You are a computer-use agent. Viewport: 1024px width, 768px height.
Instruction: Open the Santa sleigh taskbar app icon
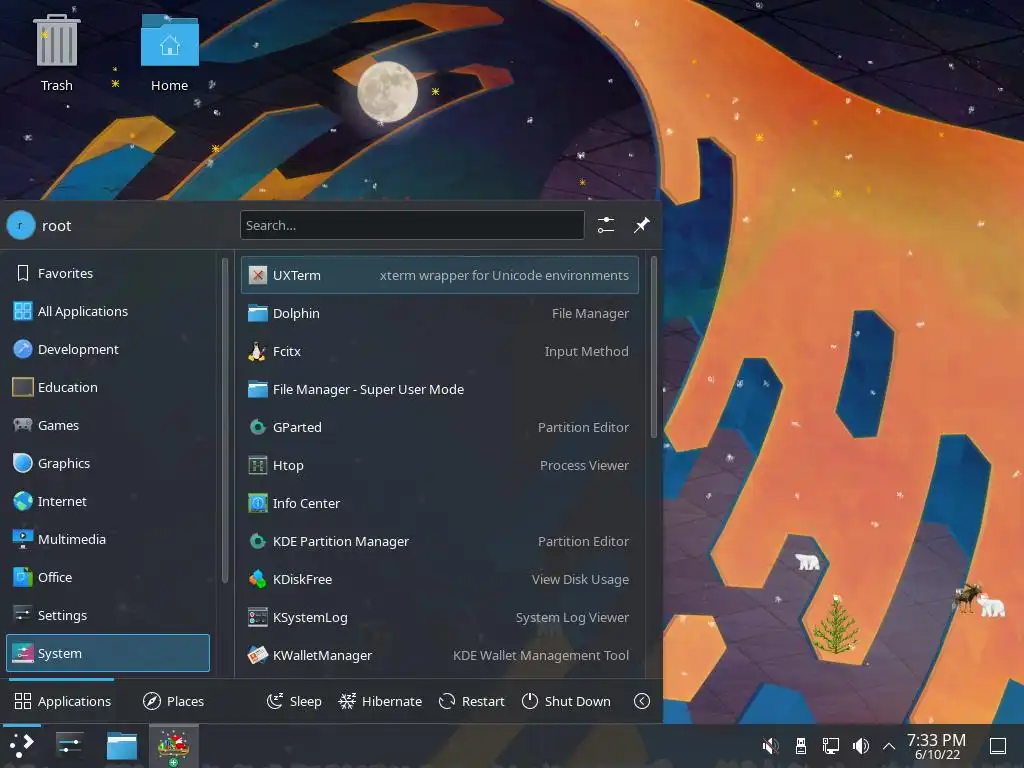174,745
